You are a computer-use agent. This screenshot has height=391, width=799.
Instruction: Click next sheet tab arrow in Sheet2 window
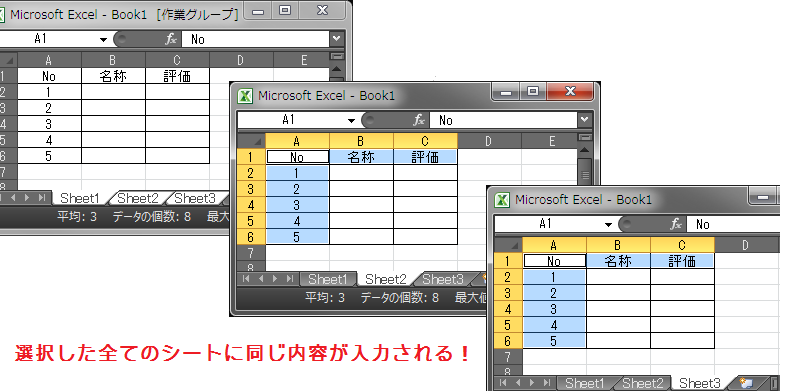[275, 278]
